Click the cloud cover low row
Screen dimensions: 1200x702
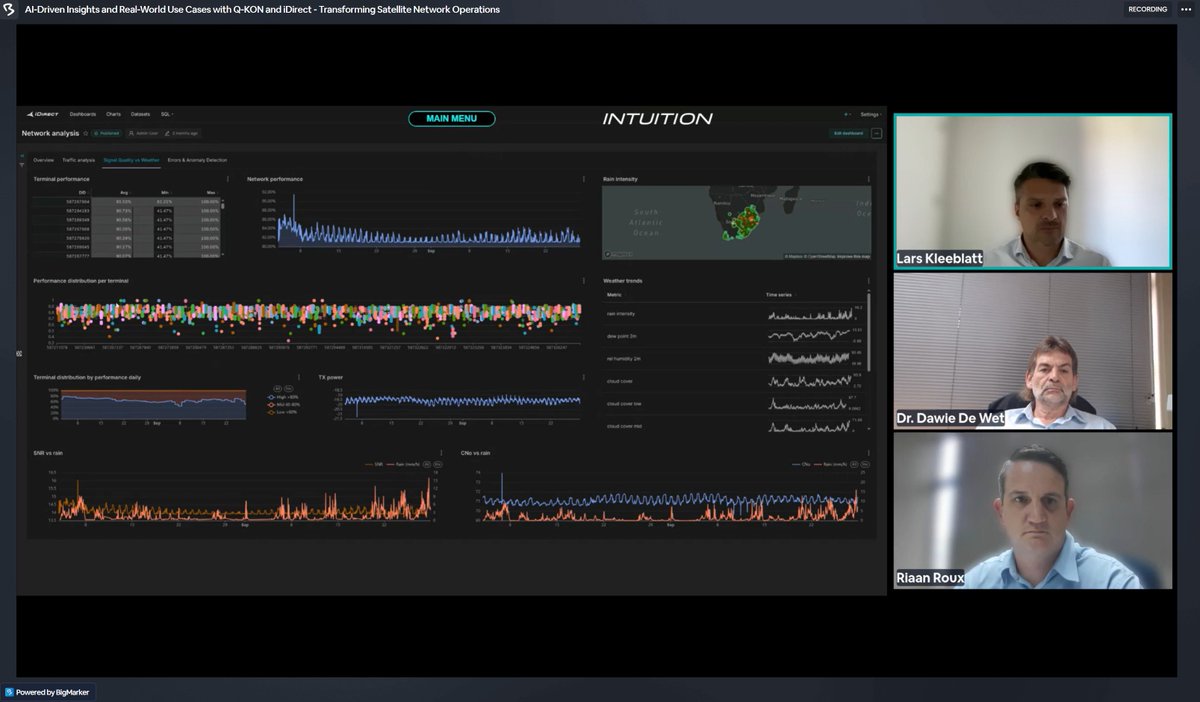point(735,403)
